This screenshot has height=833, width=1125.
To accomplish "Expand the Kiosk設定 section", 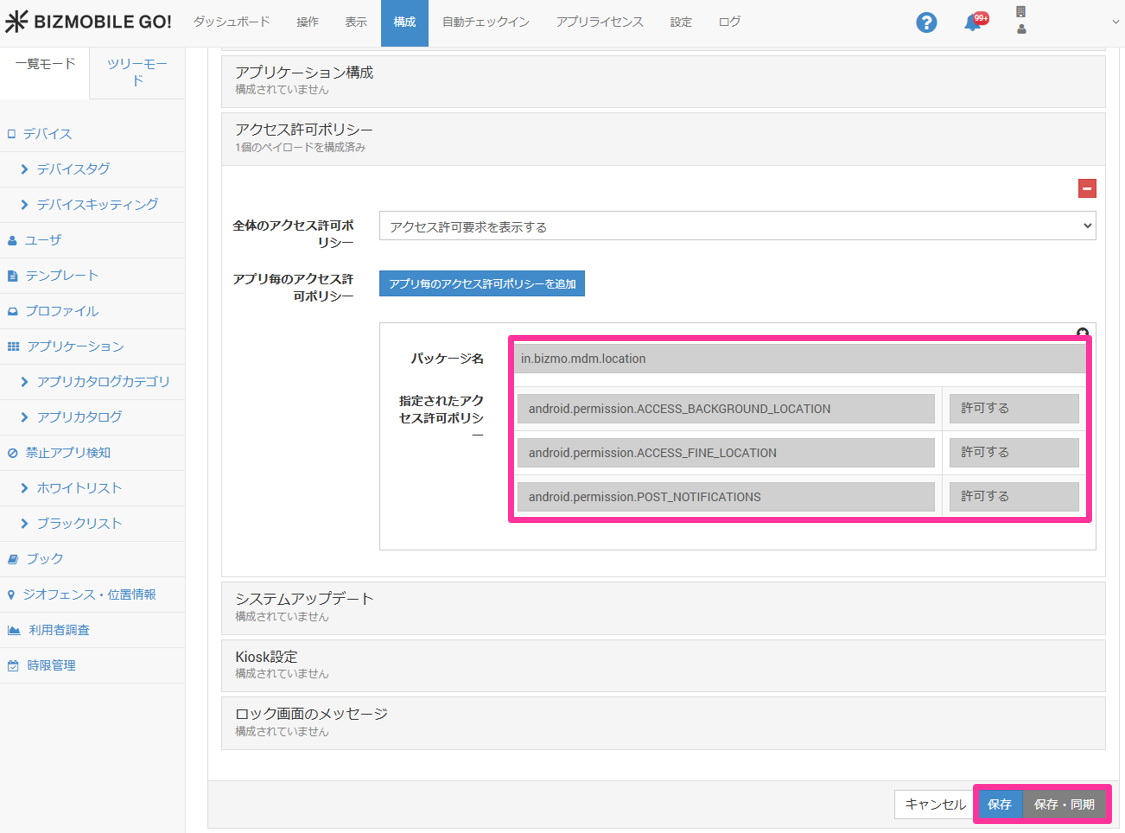I will pos(663,664).
